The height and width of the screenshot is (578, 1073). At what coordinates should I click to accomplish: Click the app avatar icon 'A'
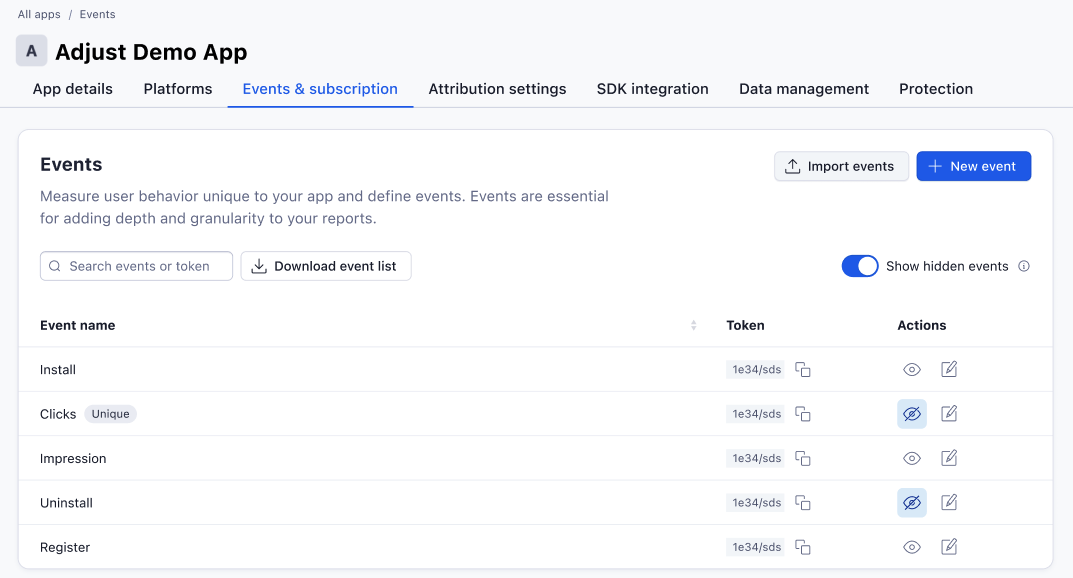pyautogui.click(x=32, y=51)
